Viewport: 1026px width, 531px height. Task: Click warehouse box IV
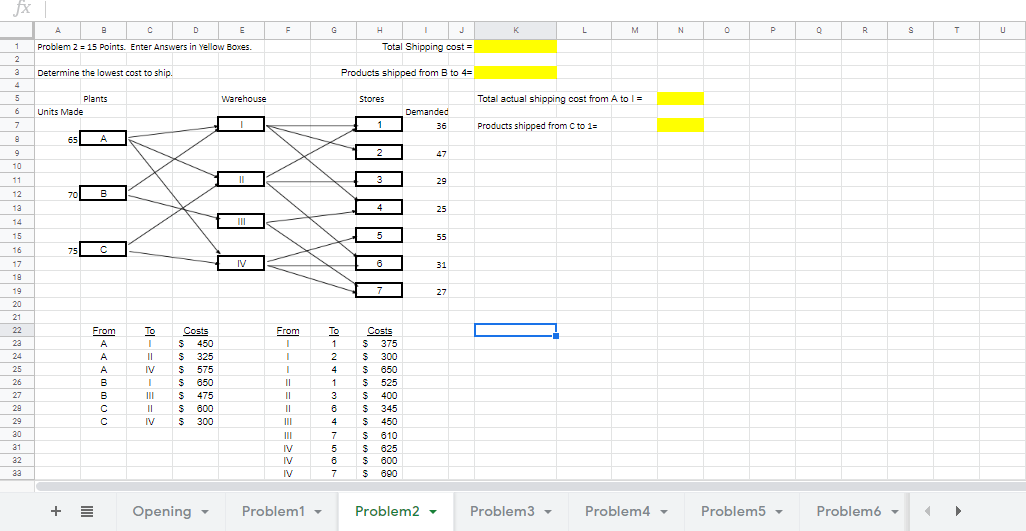pyautogui.click(x=241, y=263)
